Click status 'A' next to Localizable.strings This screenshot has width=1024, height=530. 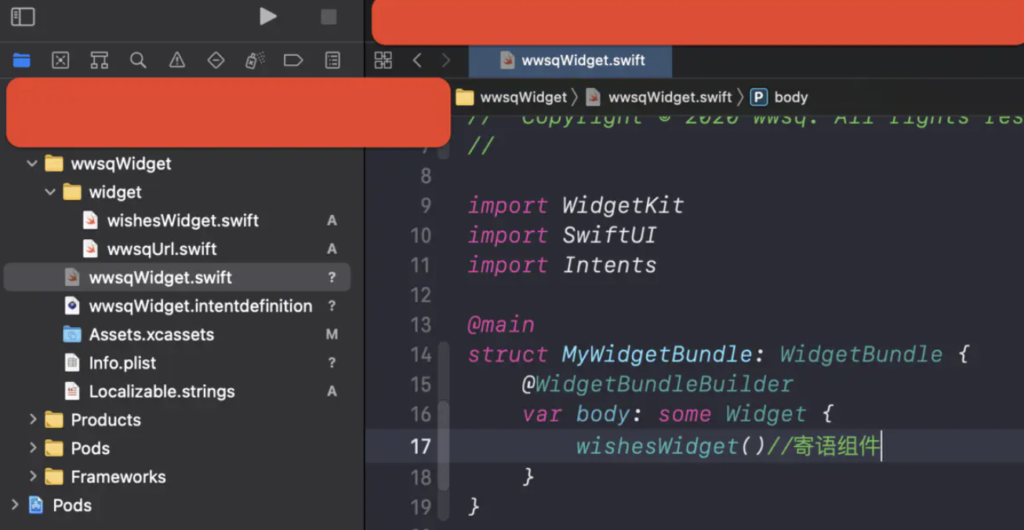tap(332, 392)
